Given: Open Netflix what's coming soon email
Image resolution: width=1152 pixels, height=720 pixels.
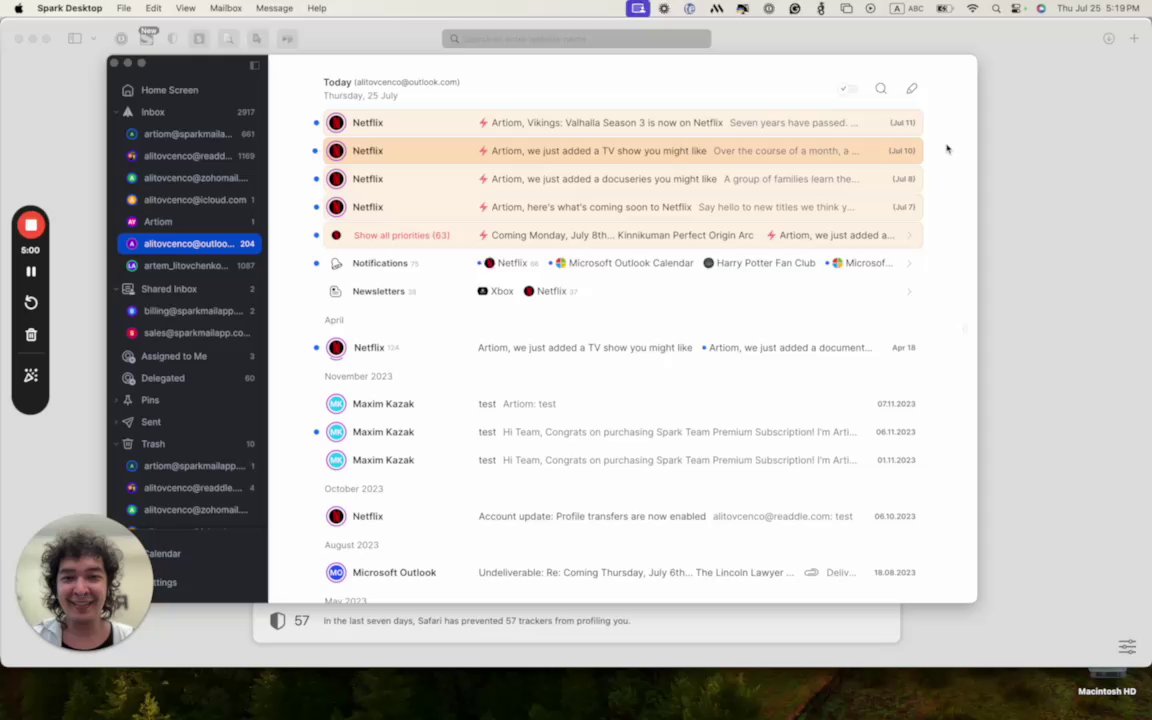Looking at the screenshot, I should pos(623,207).
